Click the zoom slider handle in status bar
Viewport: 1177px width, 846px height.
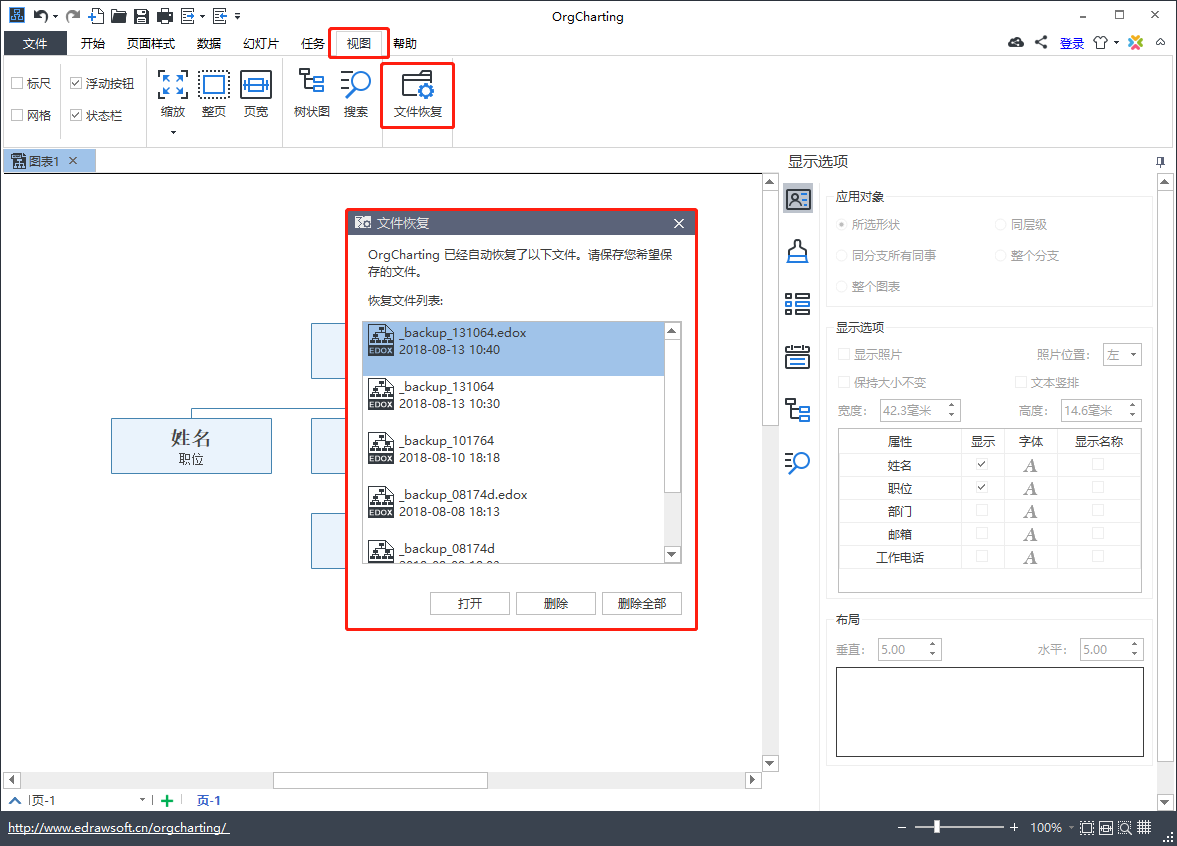coord(937,827)
